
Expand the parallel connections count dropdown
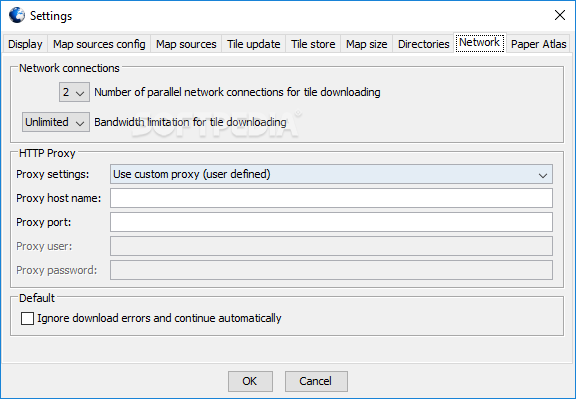coord(74,92)
